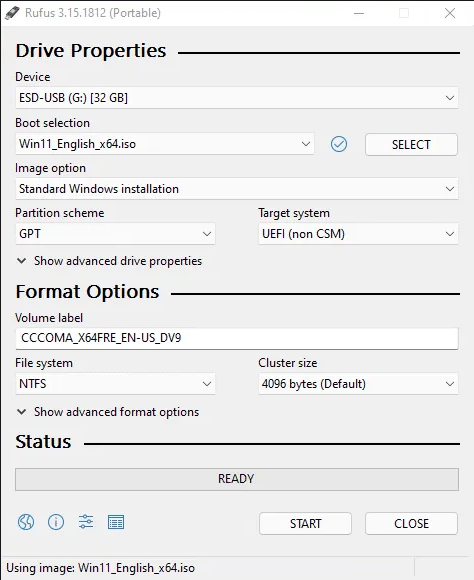Screen dimensions: 474x580
Task: Expand Show advanced drive properties
Action: point(110,261)
